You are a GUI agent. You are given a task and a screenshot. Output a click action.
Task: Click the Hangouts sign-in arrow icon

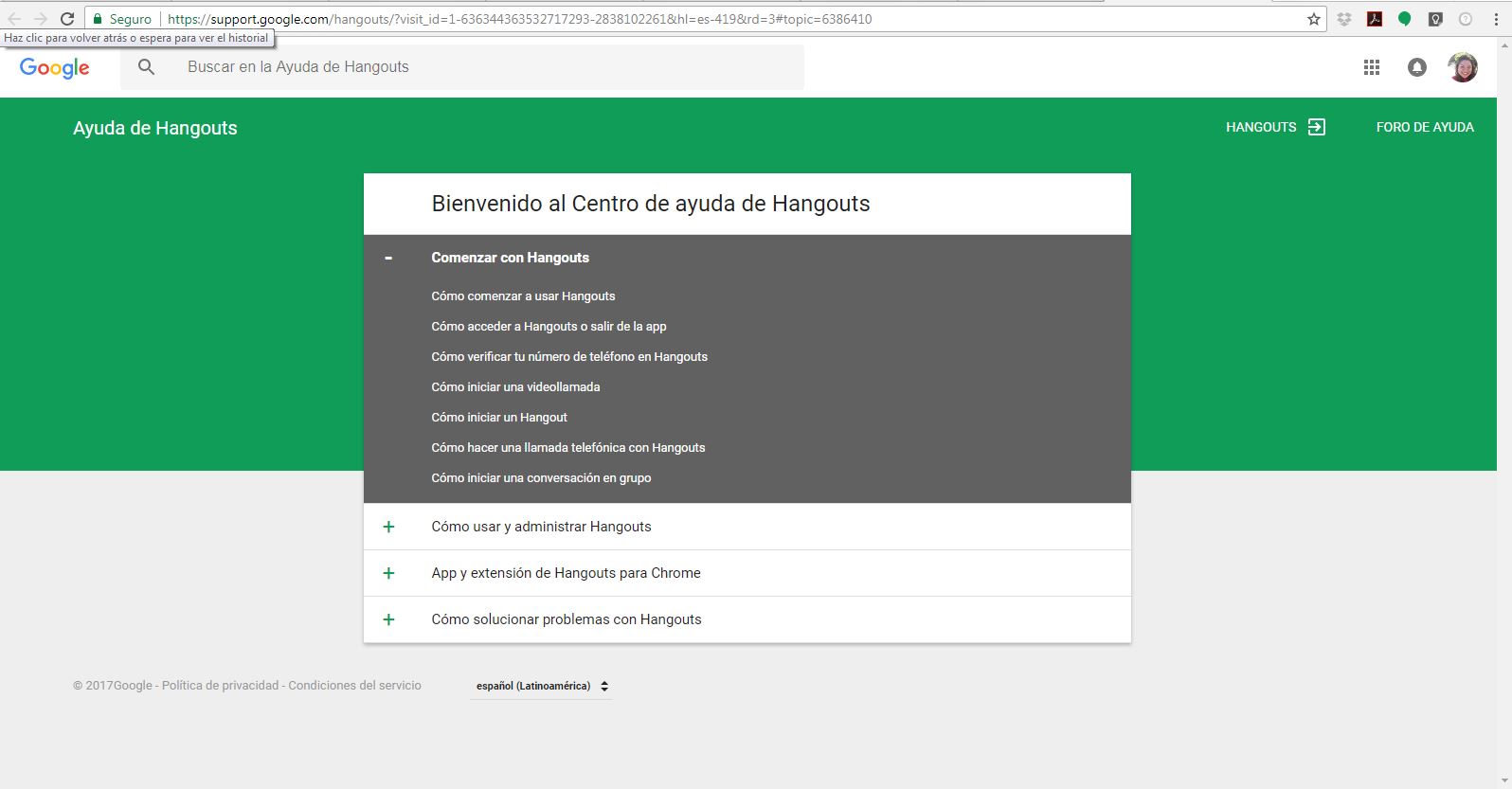(x=1317, y=127)
